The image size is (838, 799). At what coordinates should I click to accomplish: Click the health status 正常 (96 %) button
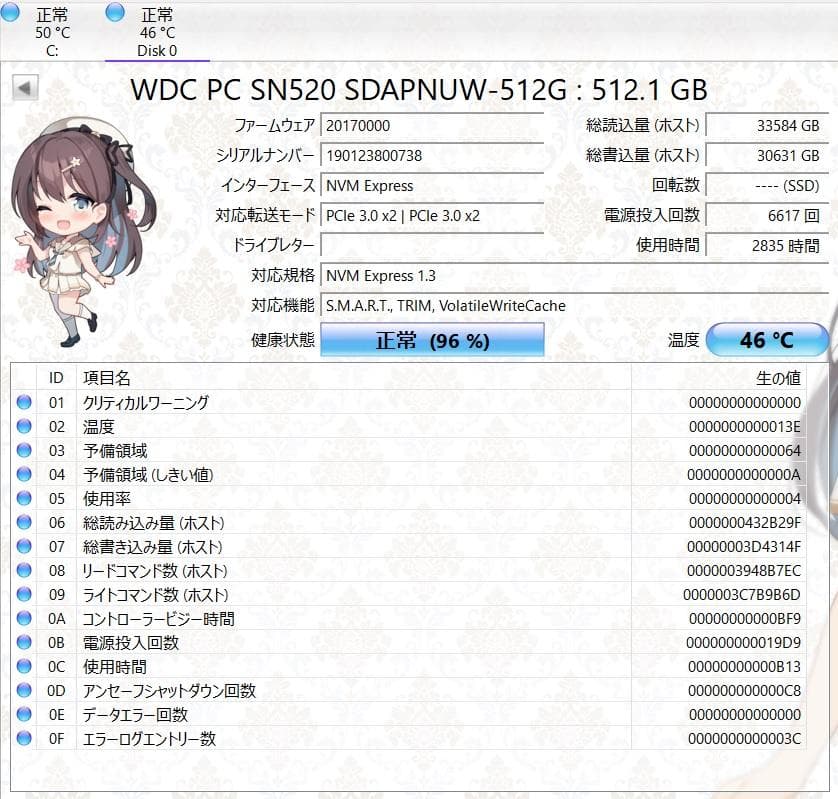pos(432,340)
